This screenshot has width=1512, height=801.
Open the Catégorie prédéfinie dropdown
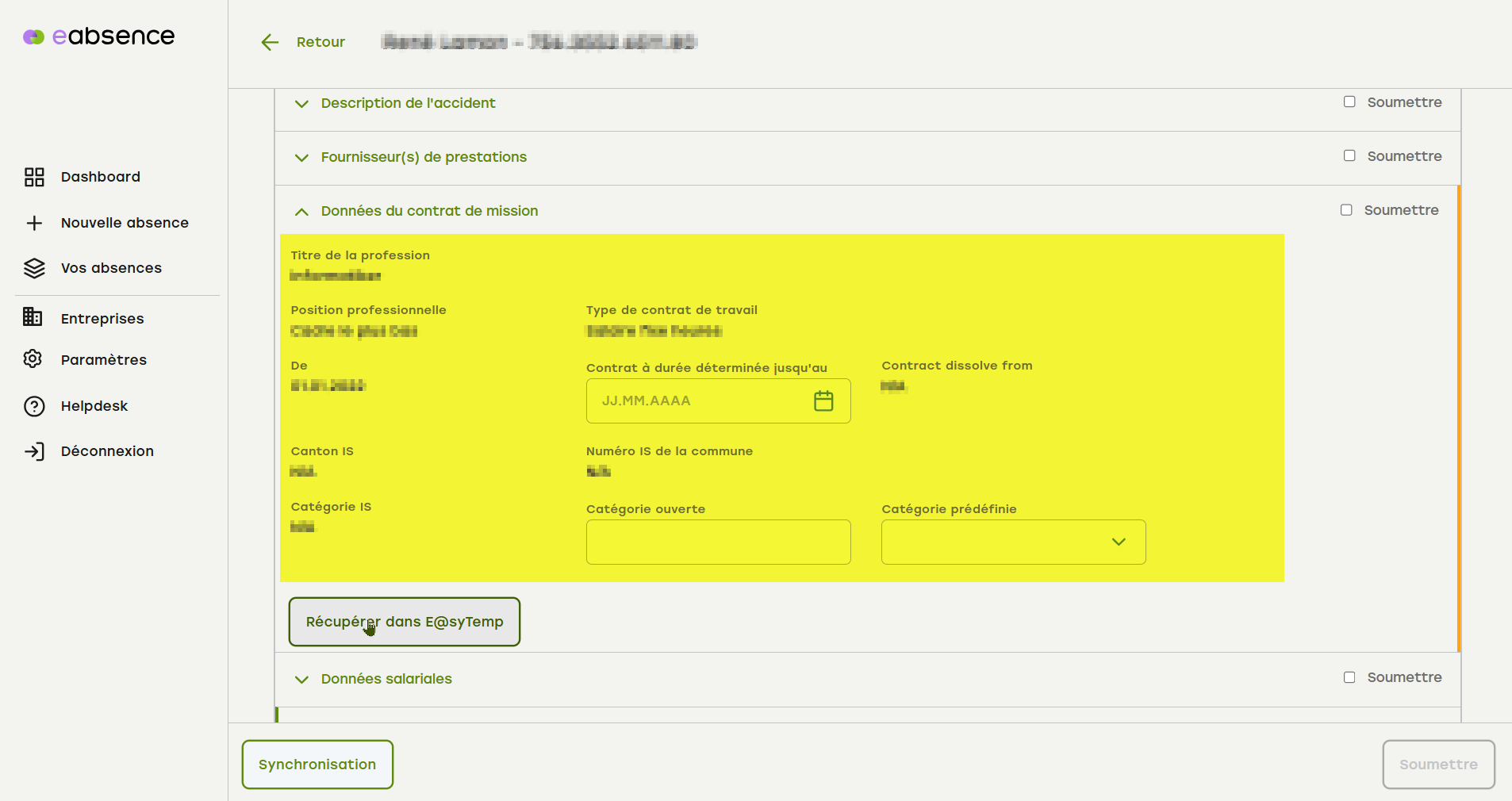click(1013, 542)
